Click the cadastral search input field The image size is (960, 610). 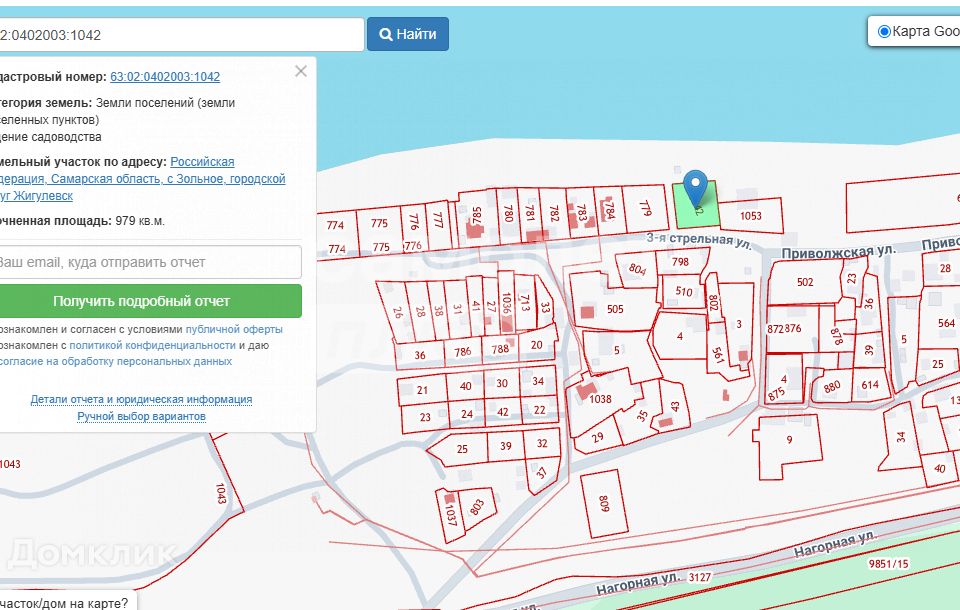(x=180, y=34)
